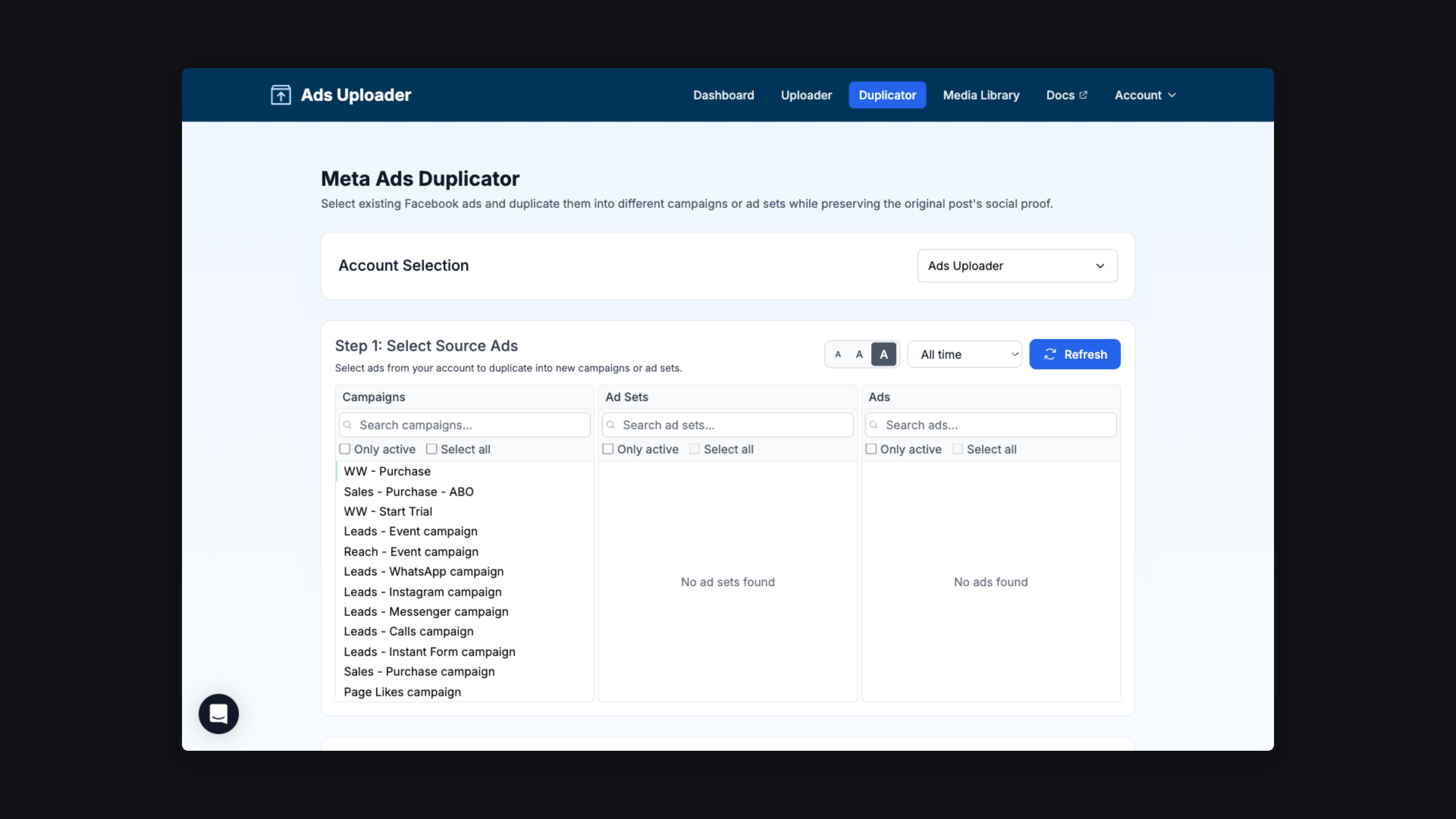This screenshot has width=1456, height=819.
Task: Go to the Dashboard tab
Action: pos(723,95)
